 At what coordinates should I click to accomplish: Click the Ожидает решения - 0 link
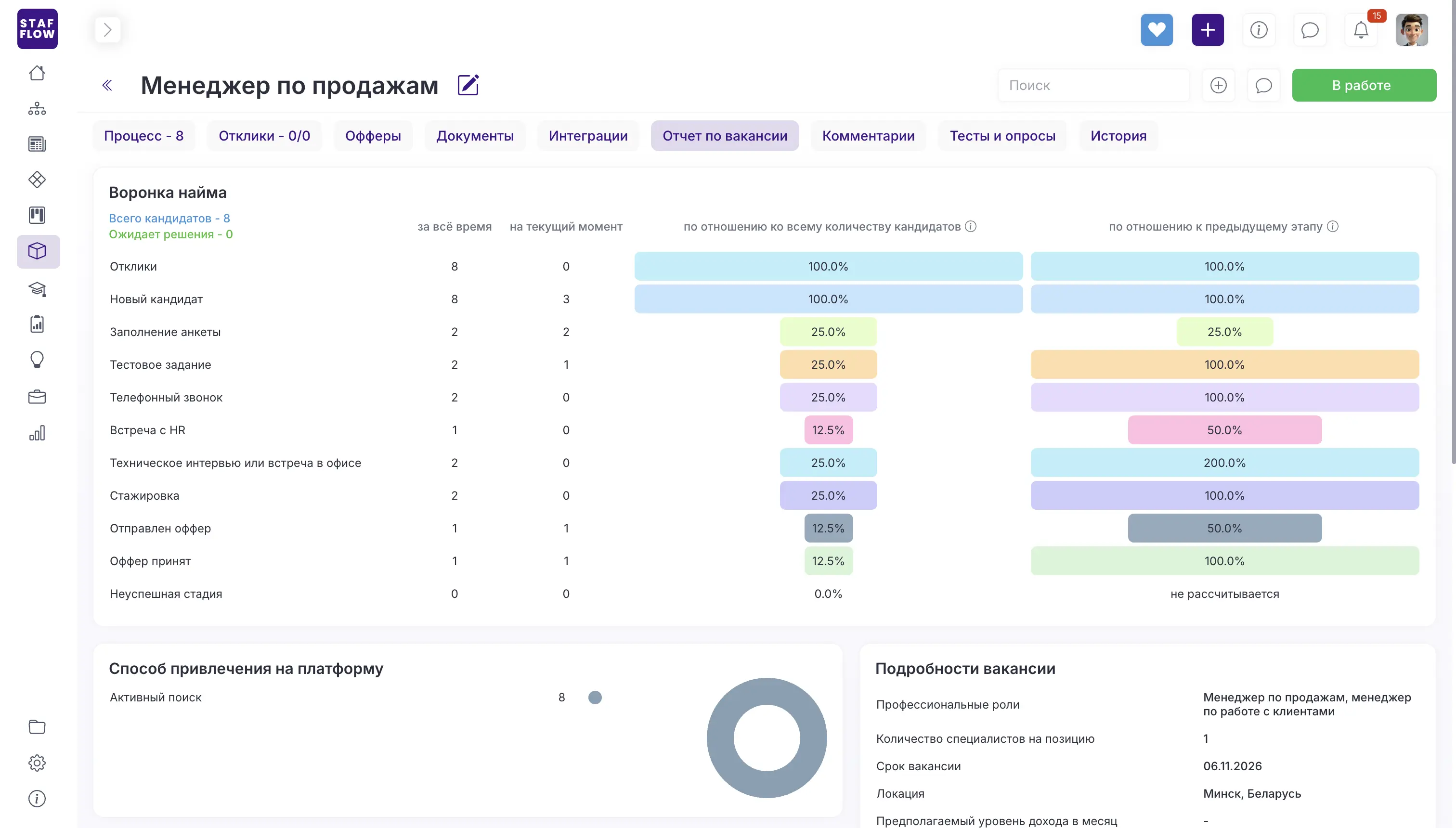point(170,234)
